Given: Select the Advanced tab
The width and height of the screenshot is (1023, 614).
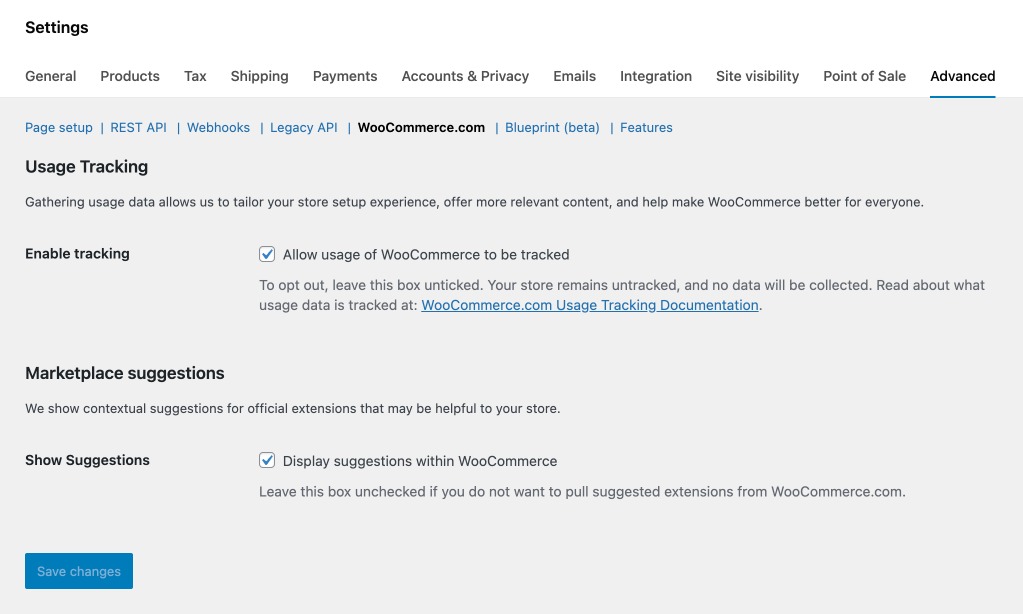Looking at the screenshot, I should click(961, 76).
